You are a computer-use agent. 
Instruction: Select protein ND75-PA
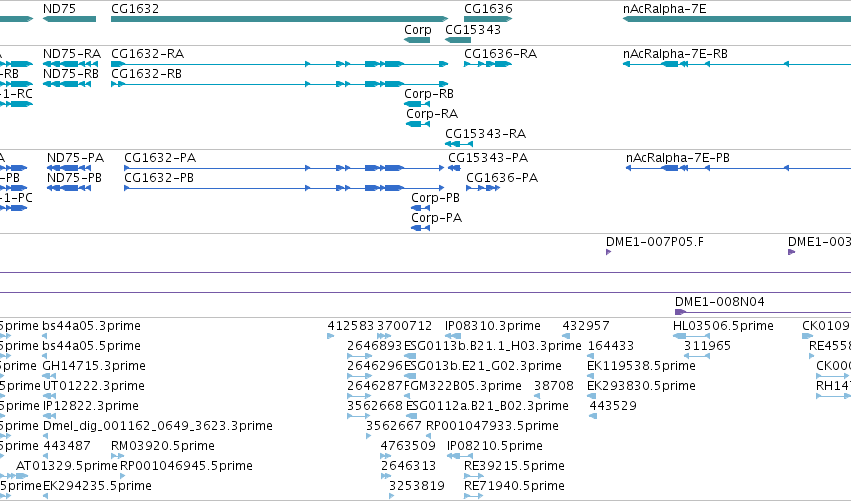click(x=69, y=168)
